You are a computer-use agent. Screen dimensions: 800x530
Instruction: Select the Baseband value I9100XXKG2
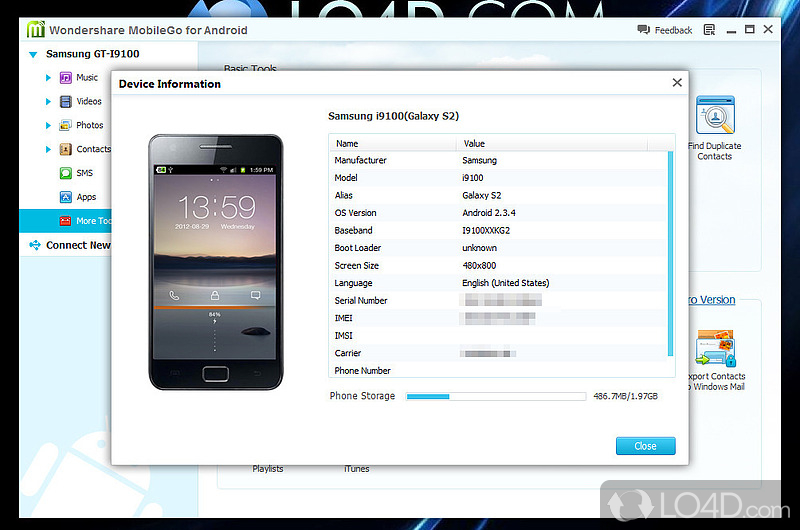(486, 231)
